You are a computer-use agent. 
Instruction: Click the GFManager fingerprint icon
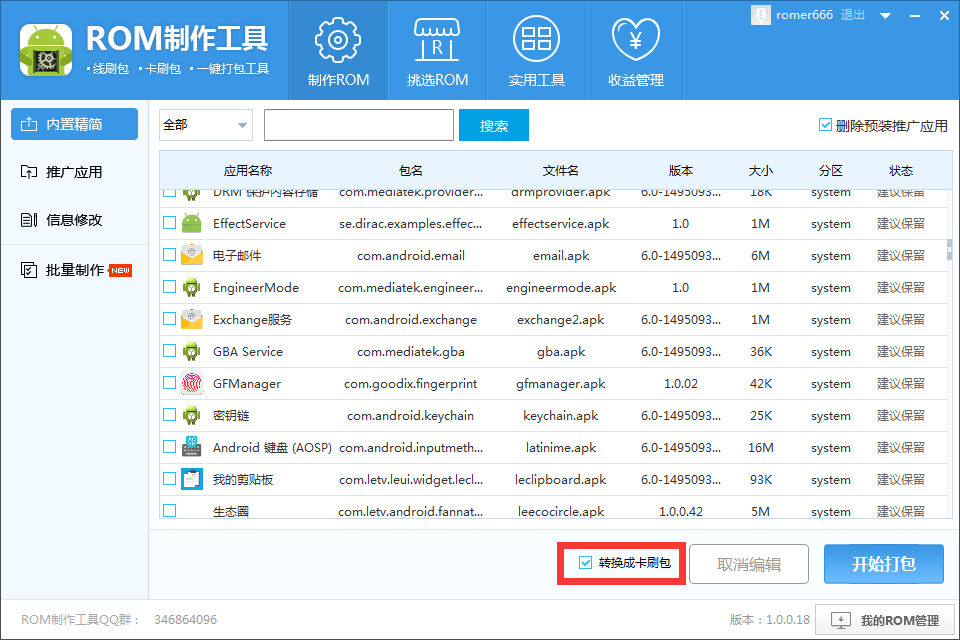[192, 384]
